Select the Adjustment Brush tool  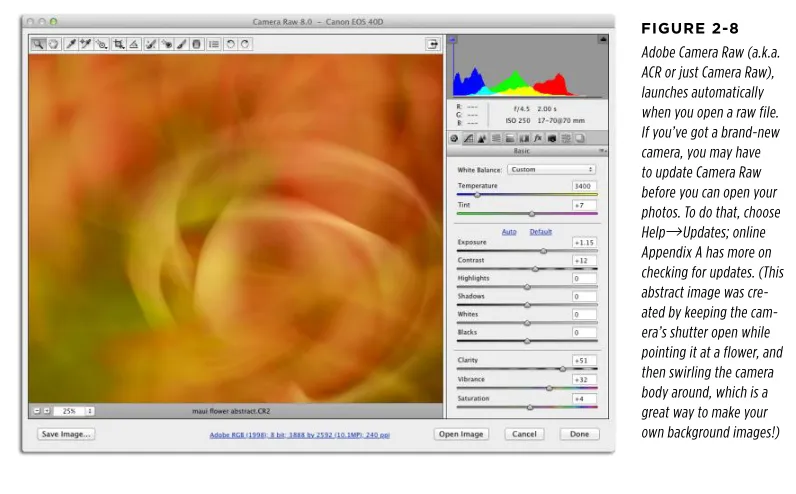(182, 44)
